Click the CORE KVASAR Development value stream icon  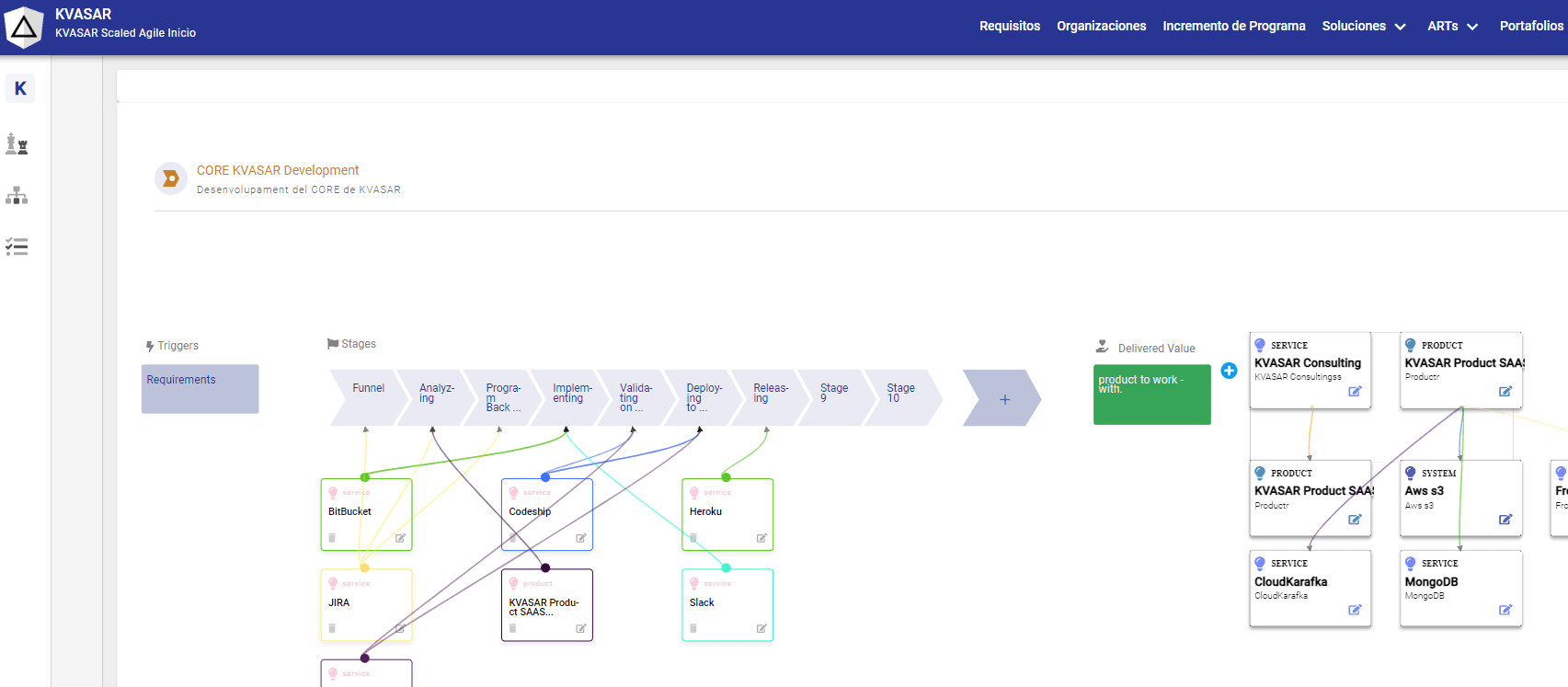point(170,178)
